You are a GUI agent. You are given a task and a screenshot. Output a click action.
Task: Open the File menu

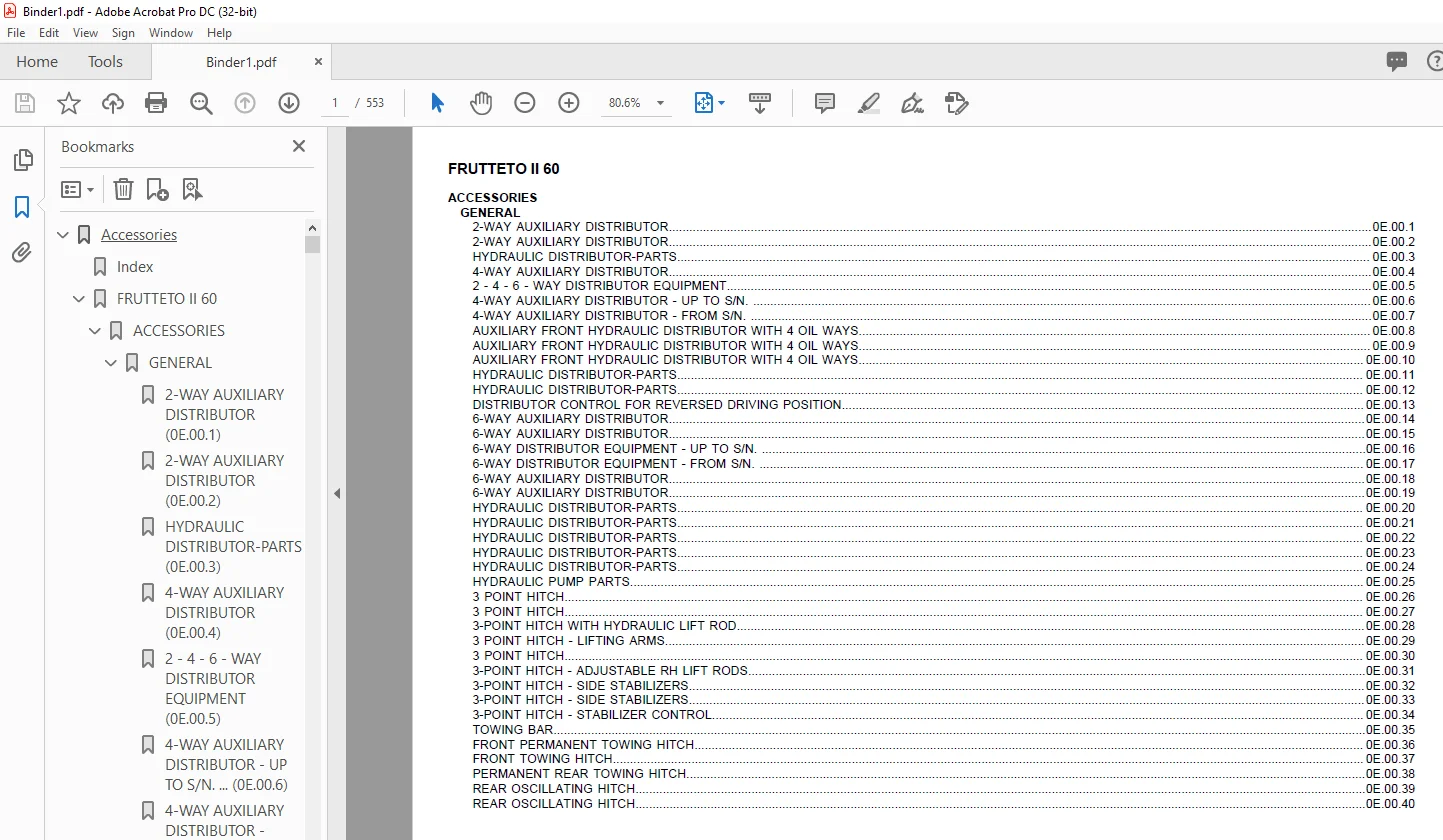(x=16, y=33)
